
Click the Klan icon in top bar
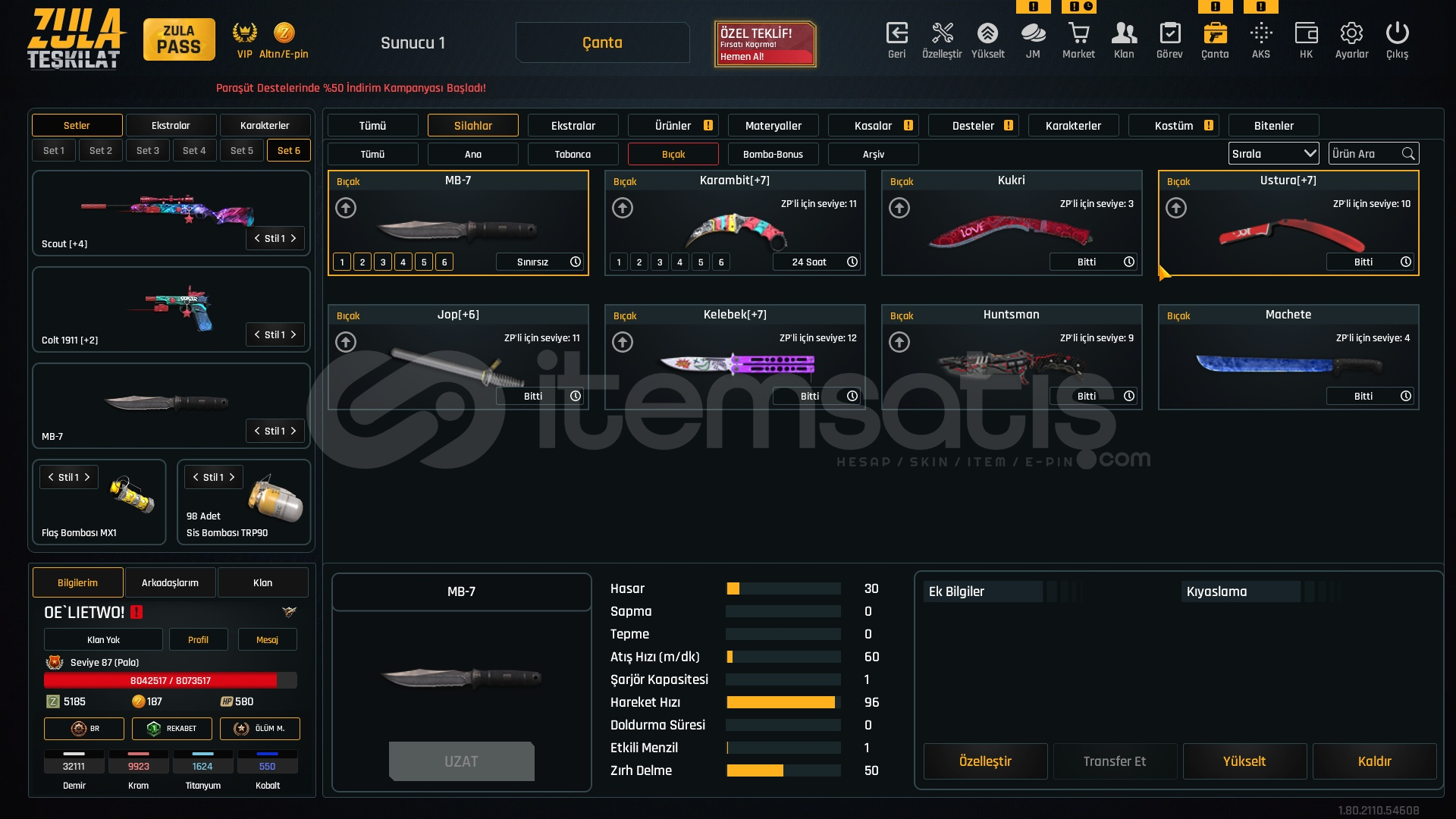click(x=1124, y=34)
